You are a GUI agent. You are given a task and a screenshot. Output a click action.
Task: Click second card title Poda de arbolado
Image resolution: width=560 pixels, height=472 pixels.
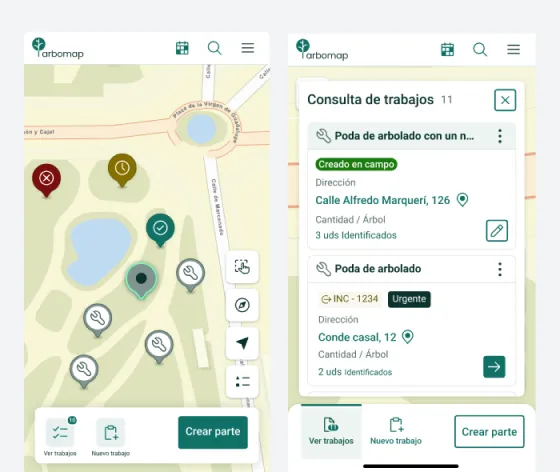click(378, 269)
